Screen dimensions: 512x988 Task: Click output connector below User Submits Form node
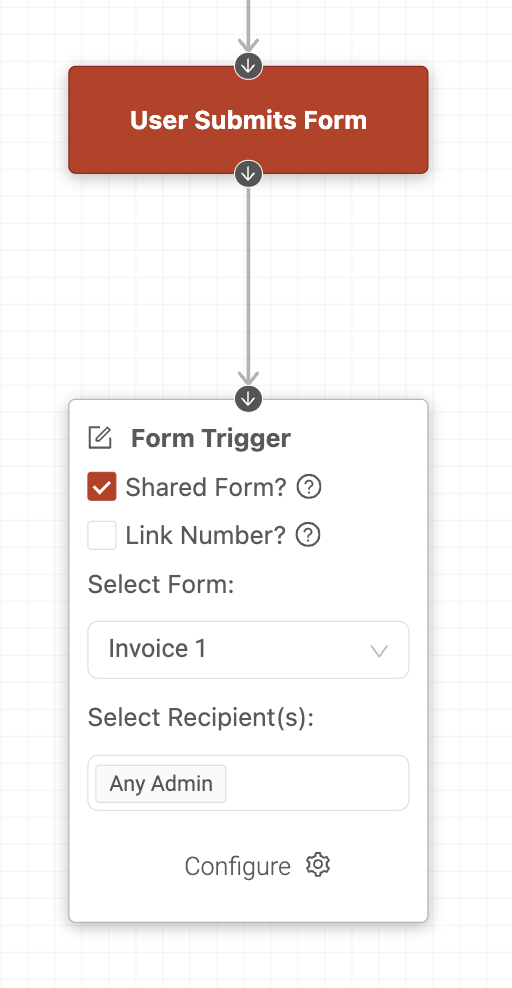pyautogui.click(x=249, y=173)
